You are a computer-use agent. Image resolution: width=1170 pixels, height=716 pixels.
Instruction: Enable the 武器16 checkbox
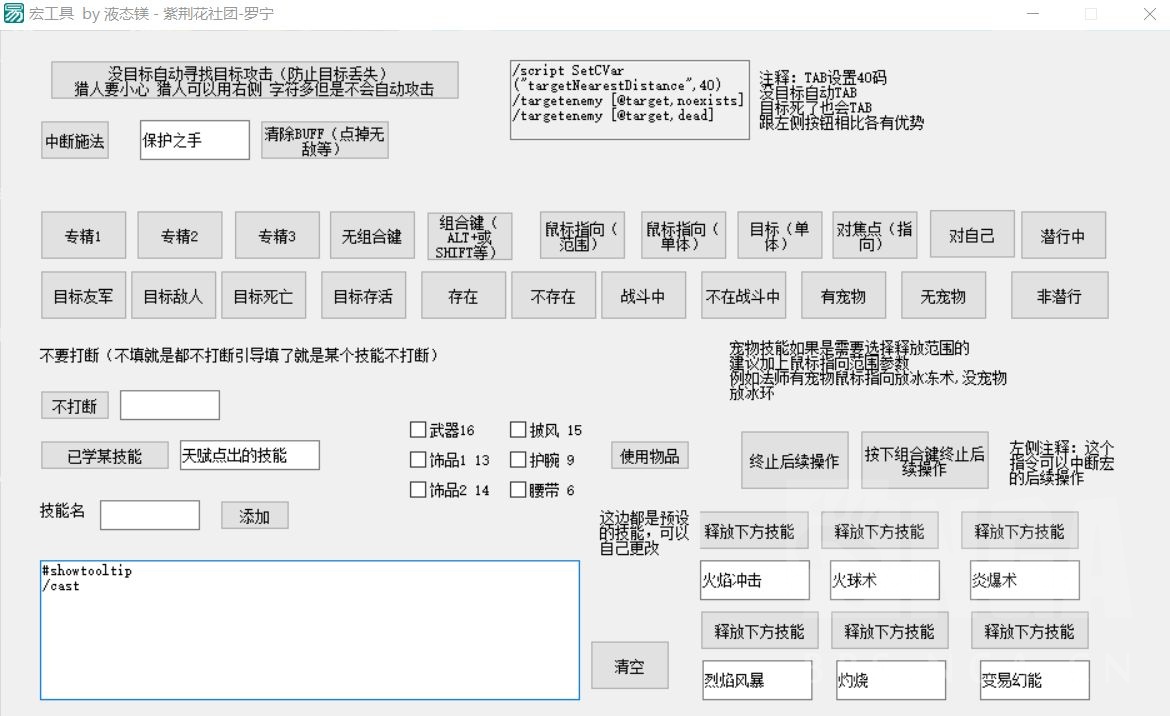click(418, 429)
